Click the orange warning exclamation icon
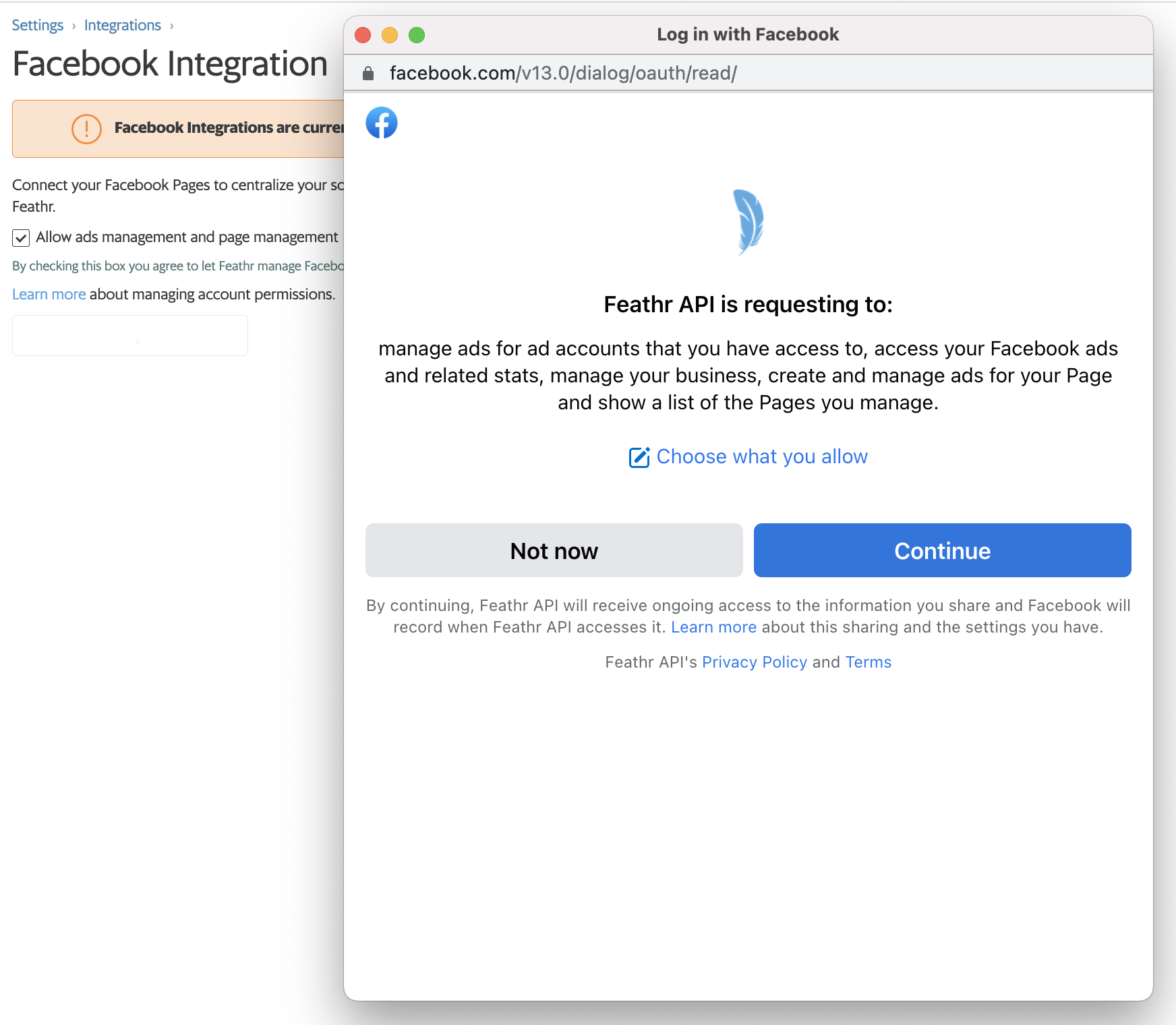 pos(86,129)
